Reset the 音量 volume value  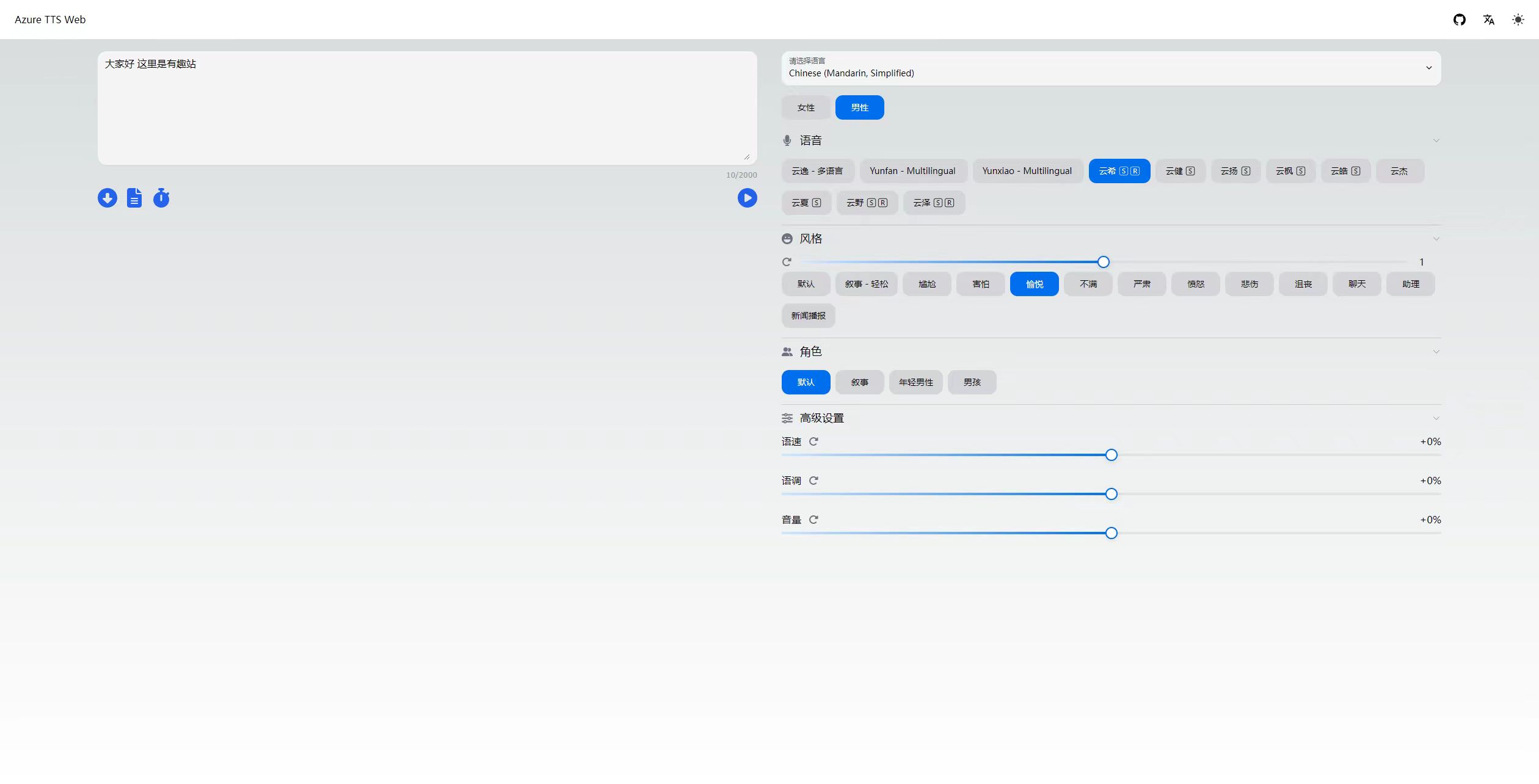[x=813, y=520]
